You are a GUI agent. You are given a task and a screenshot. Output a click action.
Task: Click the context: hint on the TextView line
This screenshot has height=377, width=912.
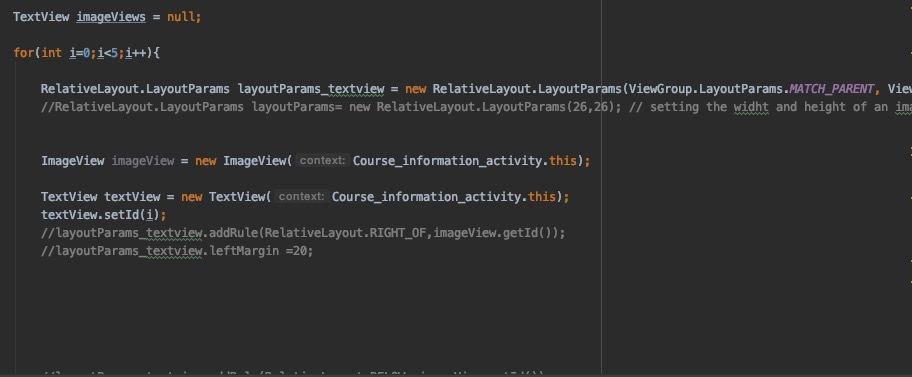301,197
